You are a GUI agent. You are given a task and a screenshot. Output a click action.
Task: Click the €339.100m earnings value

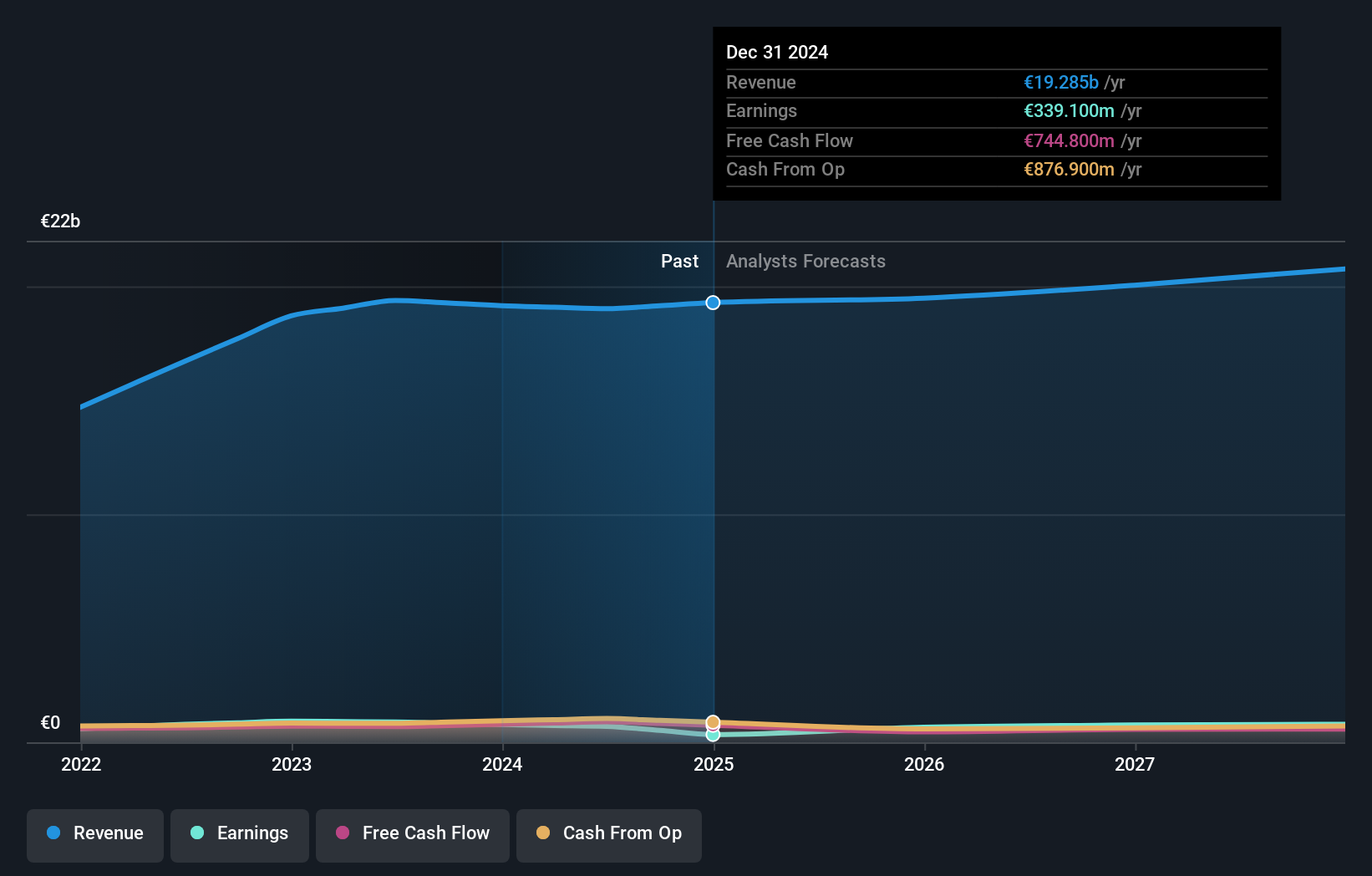pyautogui.click(x=1069, y=110)
